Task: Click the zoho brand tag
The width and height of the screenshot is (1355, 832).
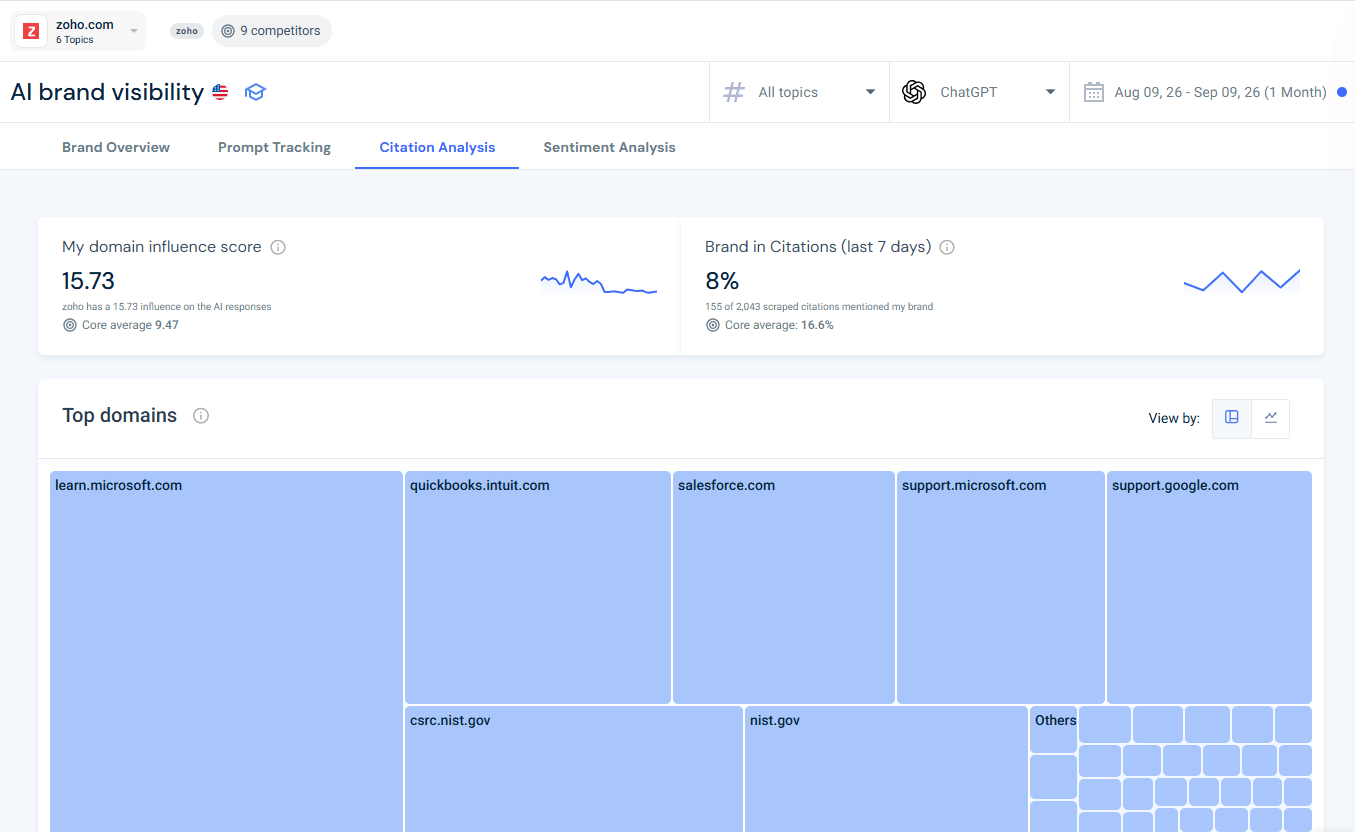Action: pos(186,31)
